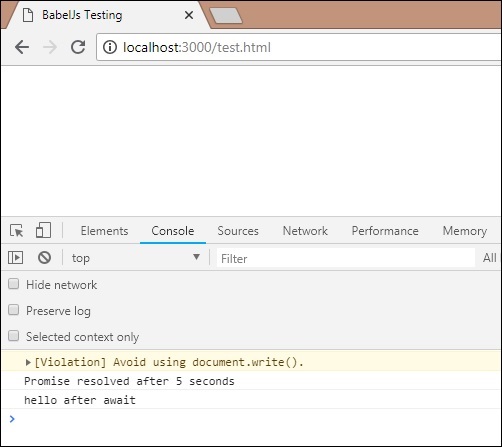Click the Hide network label text
The width and height of the screenshot is (502, 448).
[x=62, y=285]
